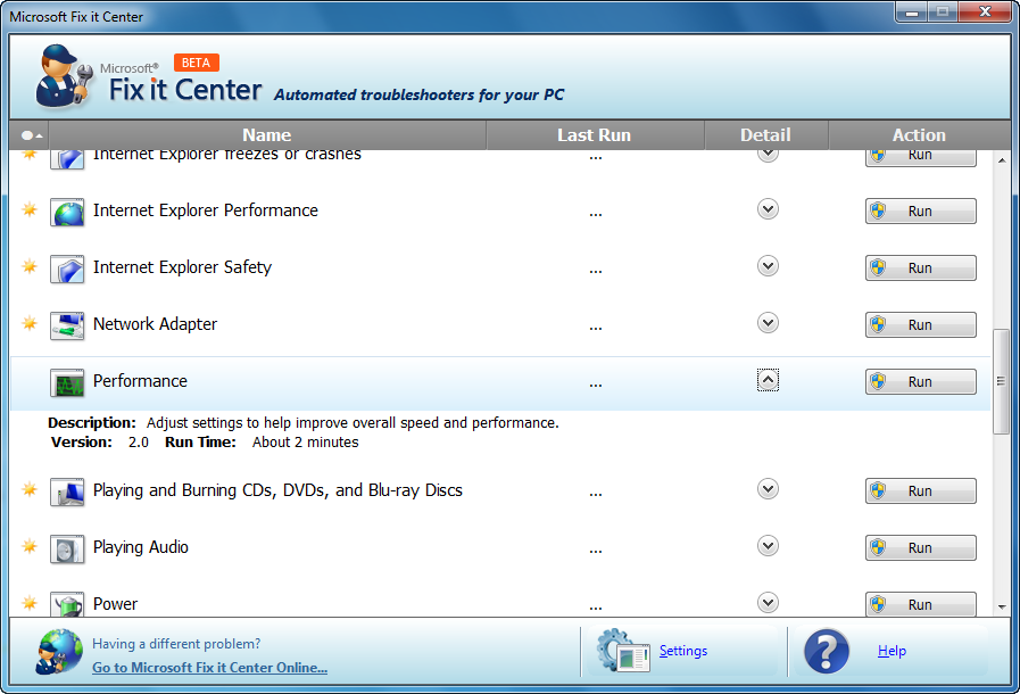Click the 'About 2 minutes' run time text
Image resolution: width=1020 pixels, height=694 pixels.
pyautogui.click(x=305, y=442)
